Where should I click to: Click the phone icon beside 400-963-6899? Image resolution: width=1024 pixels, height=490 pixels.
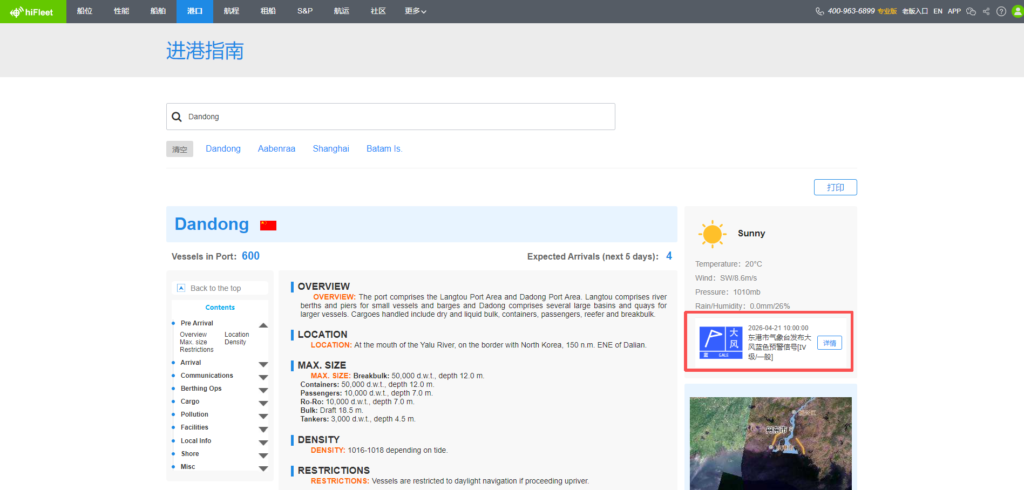pyautogui.click(x=820, y=11)
